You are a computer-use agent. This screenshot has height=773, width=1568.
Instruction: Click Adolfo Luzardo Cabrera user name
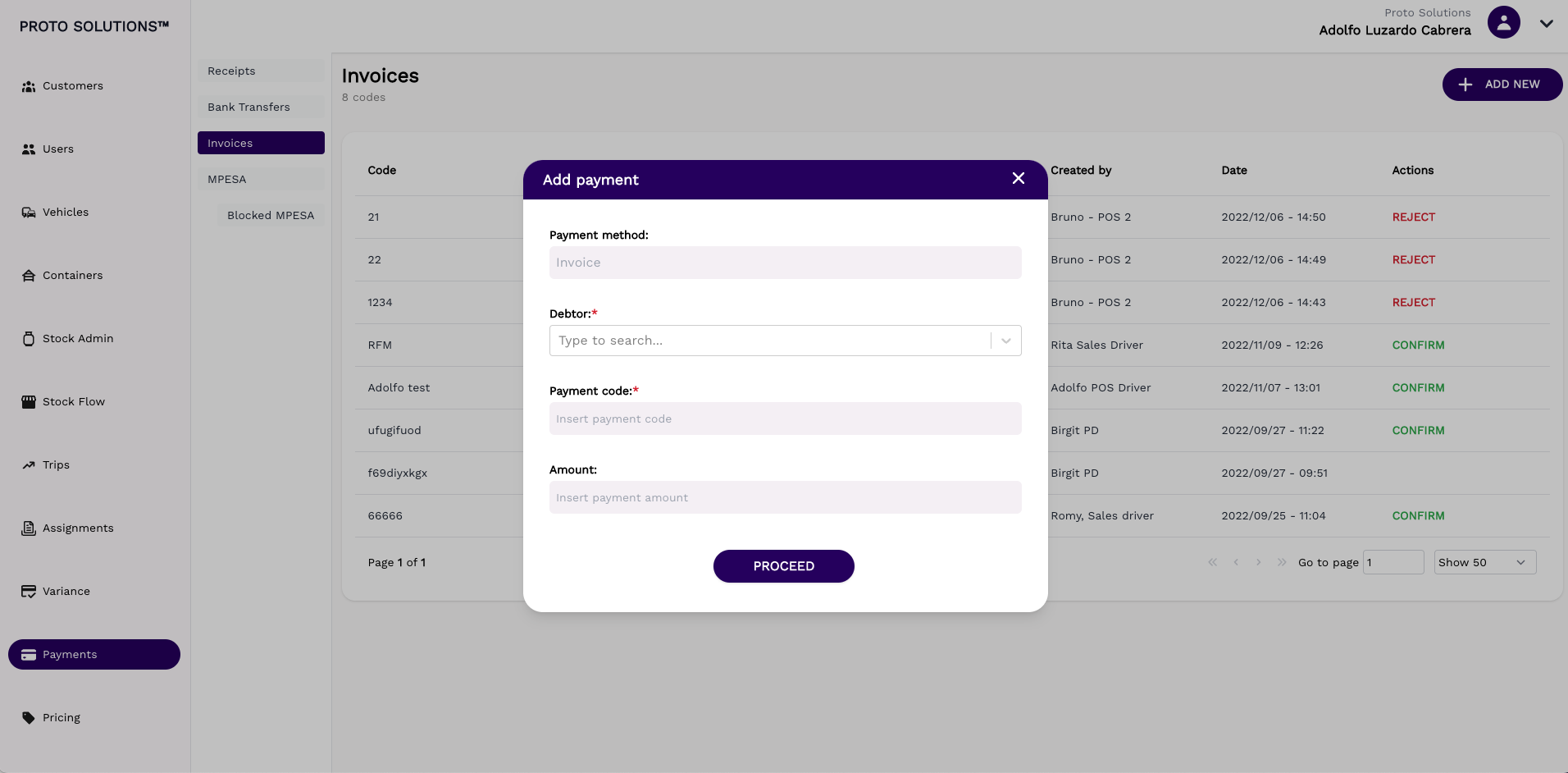pyautogui.click(x=1395, y=30)
